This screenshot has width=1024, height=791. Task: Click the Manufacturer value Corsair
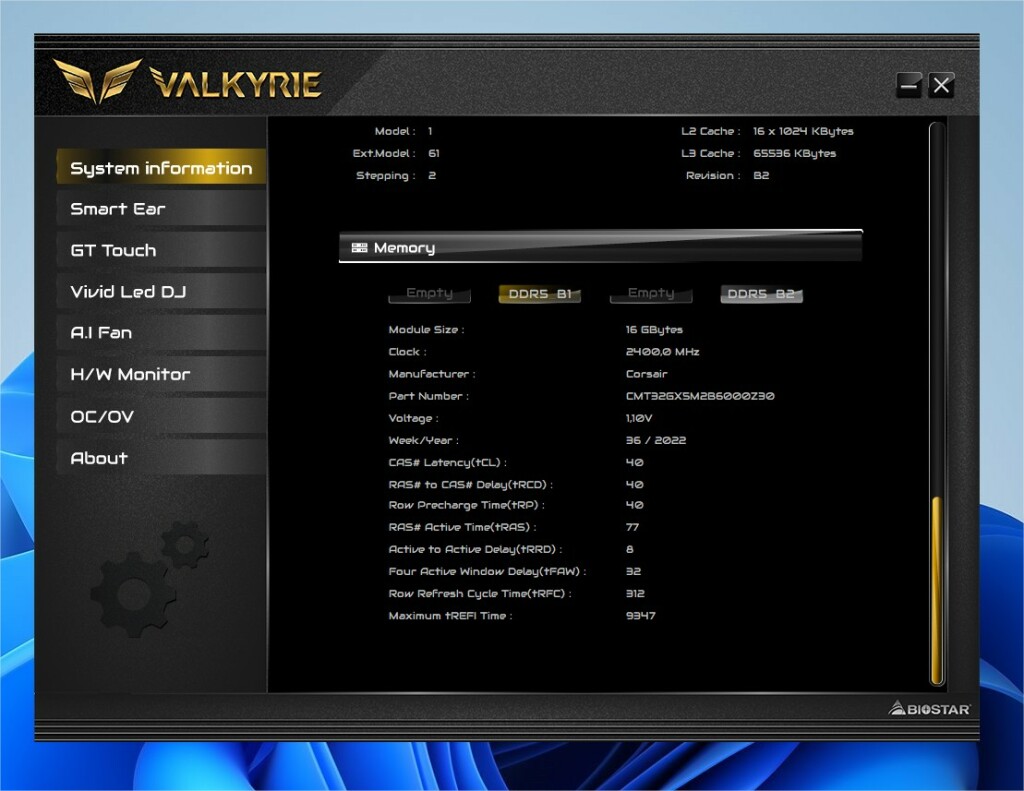[646, 374]
